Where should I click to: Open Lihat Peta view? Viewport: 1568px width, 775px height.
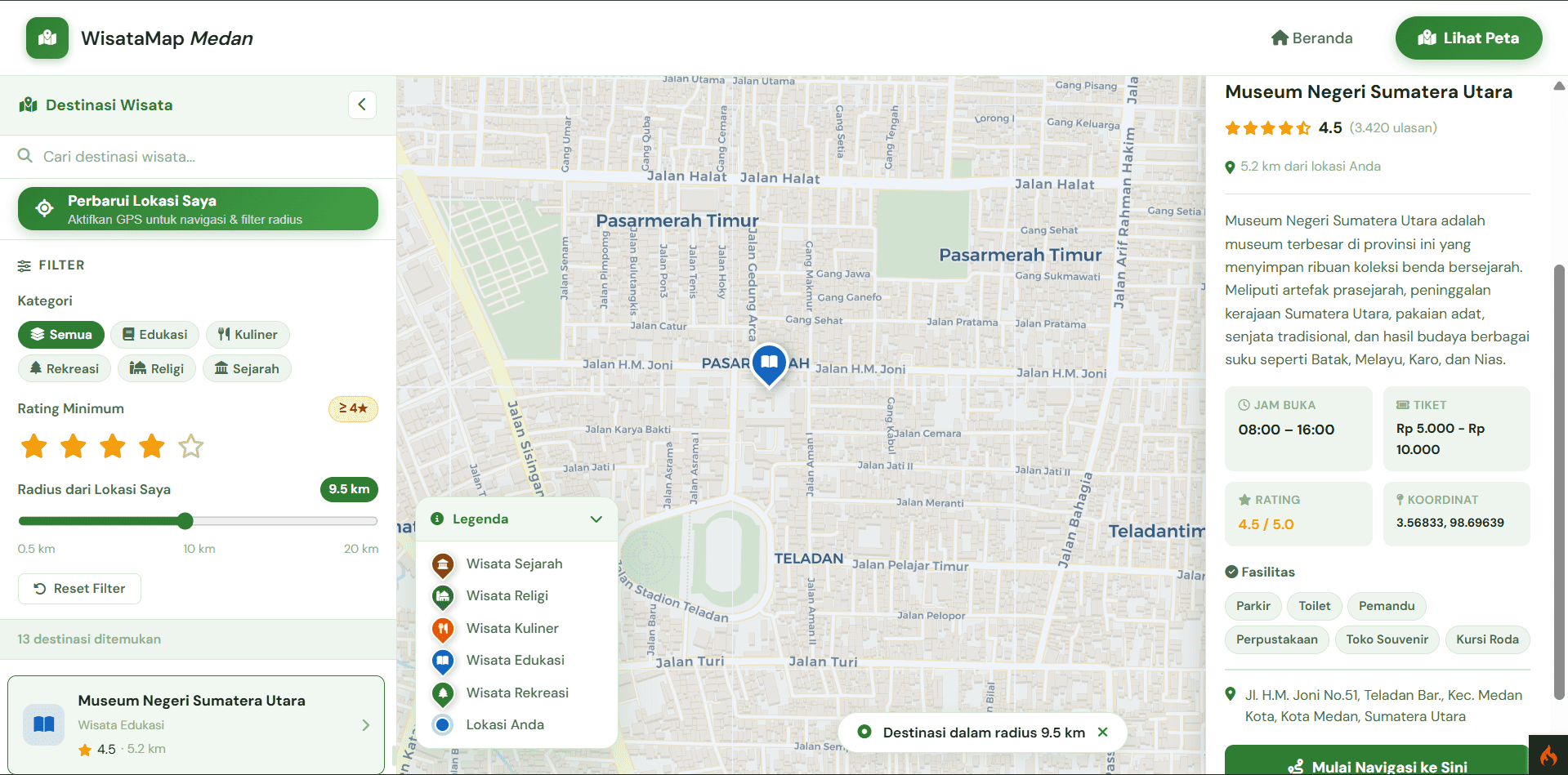(x=1468, y=38)
